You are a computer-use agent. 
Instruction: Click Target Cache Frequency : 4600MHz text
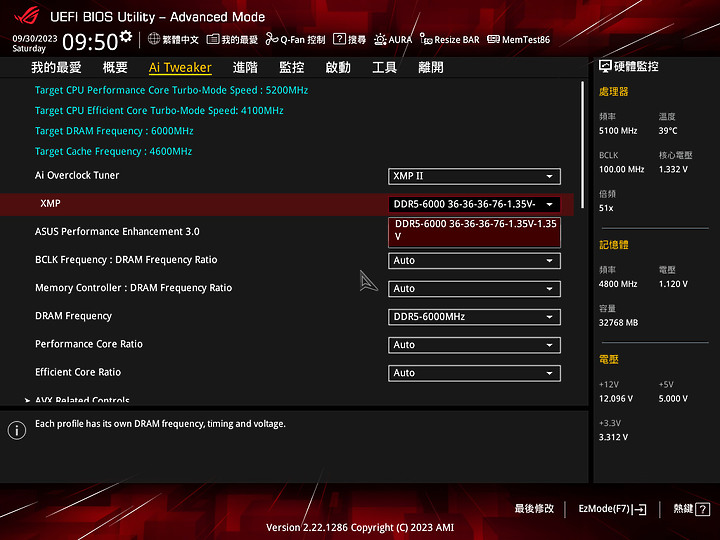113,151
